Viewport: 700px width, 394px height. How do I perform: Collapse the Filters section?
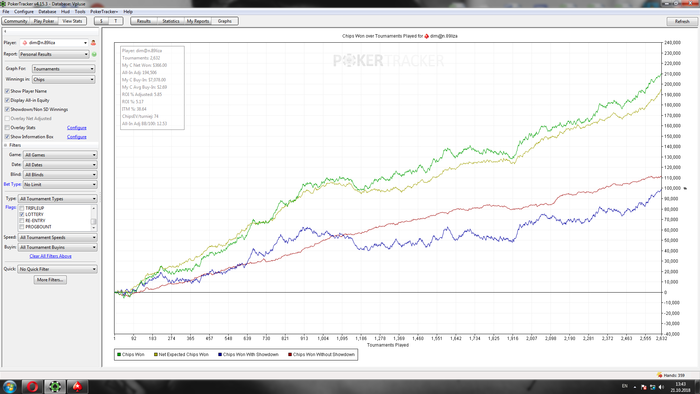point(6,145)
